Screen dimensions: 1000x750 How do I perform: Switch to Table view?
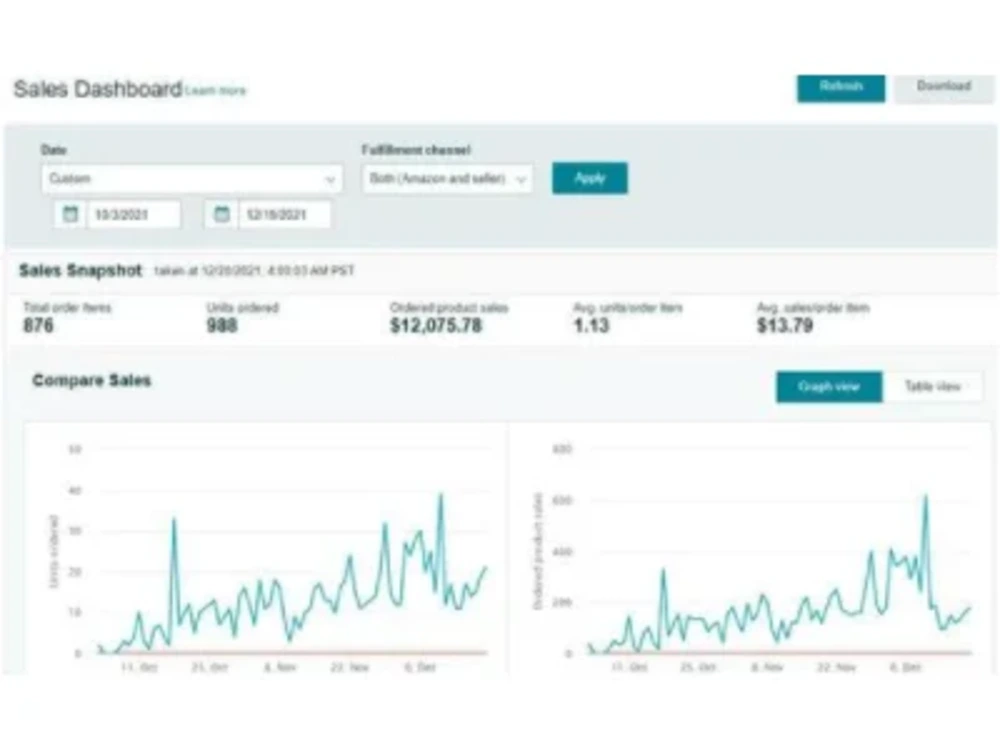932,386
